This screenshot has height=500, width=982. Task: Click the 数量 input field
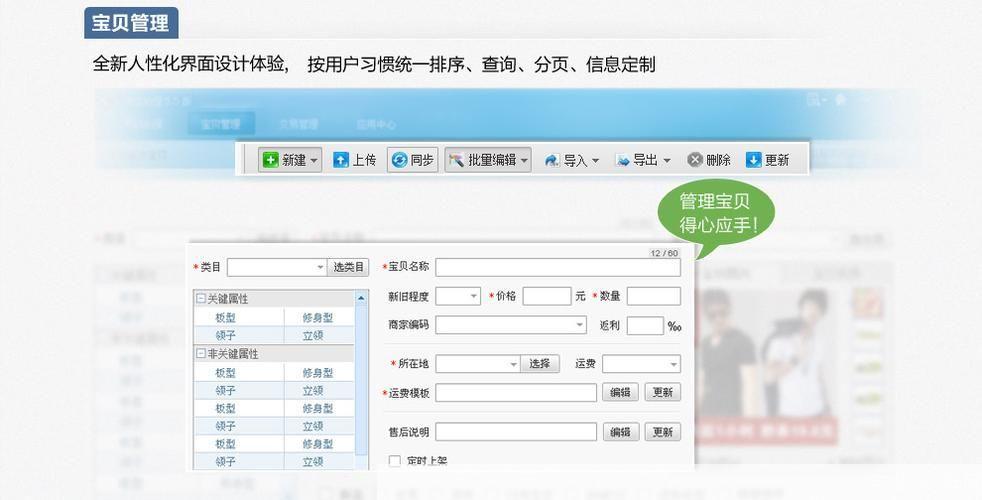[654, 296]
